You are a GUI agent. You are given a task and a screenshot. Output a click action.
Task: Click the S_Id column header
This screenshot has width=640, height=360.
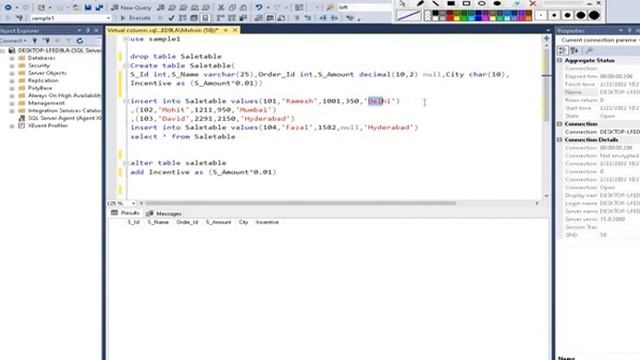click(133, 222)
